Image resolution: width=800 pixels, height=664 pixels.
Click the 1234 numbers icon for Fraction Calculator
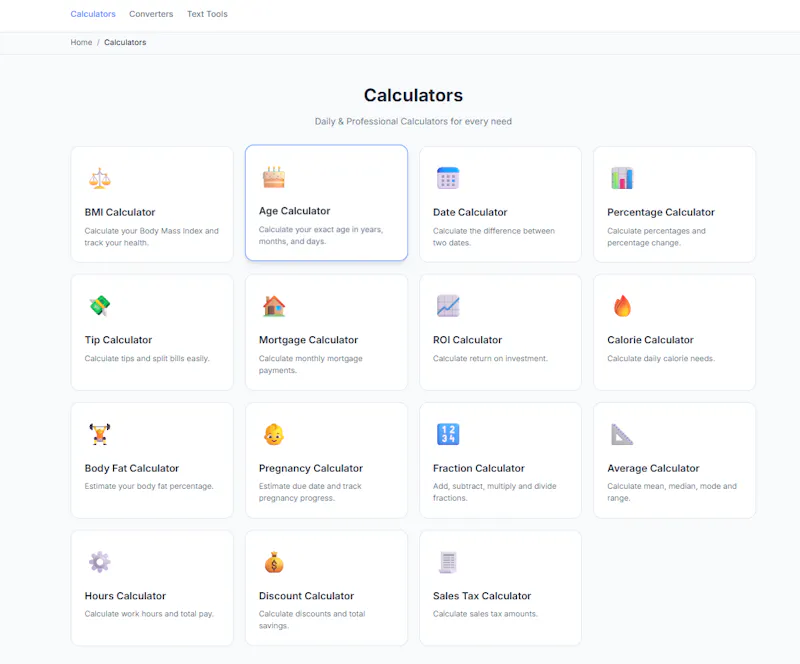point(448,434)
